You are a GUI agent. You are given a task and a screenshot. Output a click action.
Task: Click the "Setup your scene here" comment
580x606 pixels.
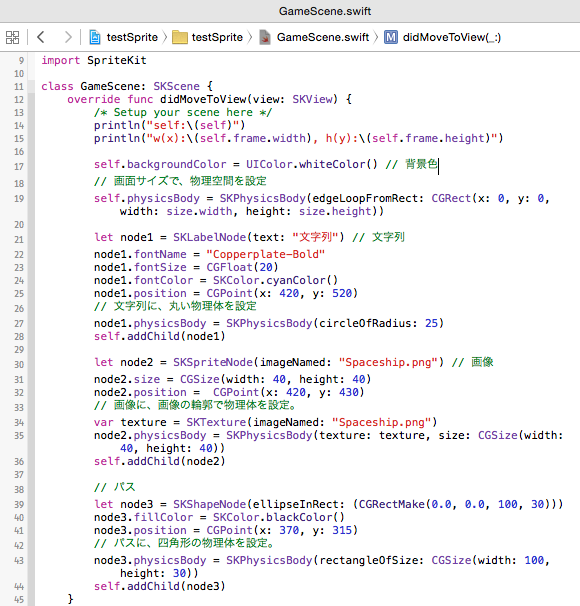coord(183,112)
